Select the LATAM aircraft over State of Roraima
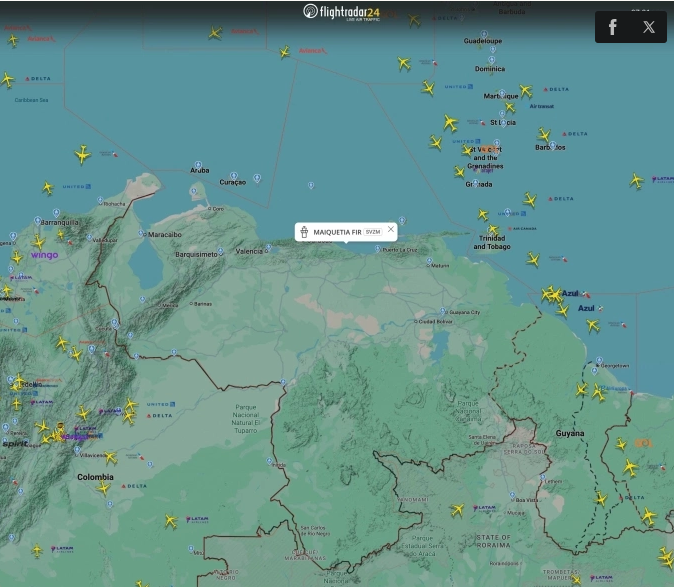674x587 pixels. [458, 509]
